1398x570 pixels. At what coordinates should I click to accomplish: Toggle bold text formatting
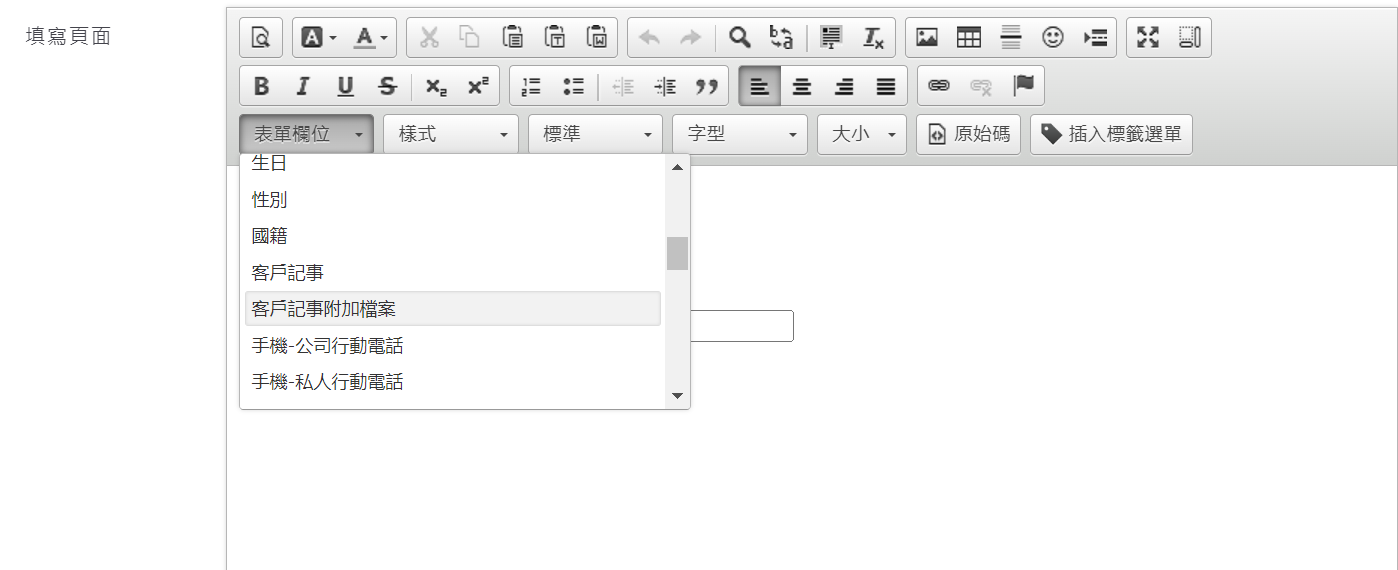pyautogui.click(x=261, y=86)
